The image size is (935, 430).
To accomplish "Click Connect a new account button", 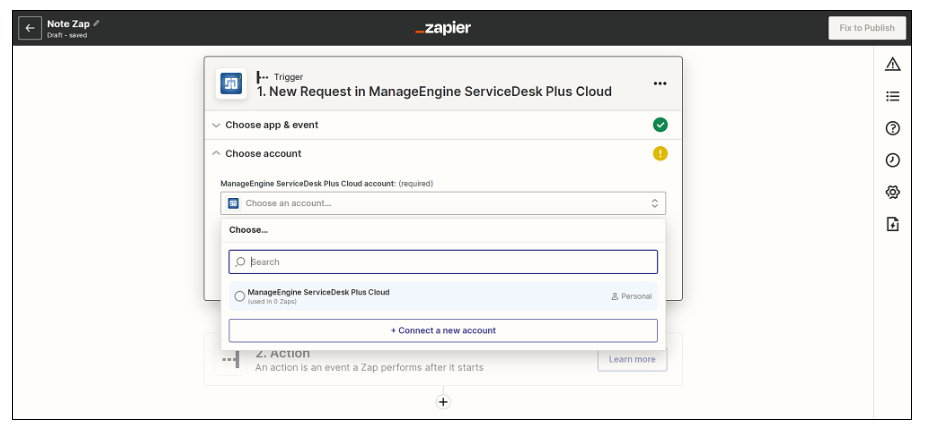I will click(442, 330).
